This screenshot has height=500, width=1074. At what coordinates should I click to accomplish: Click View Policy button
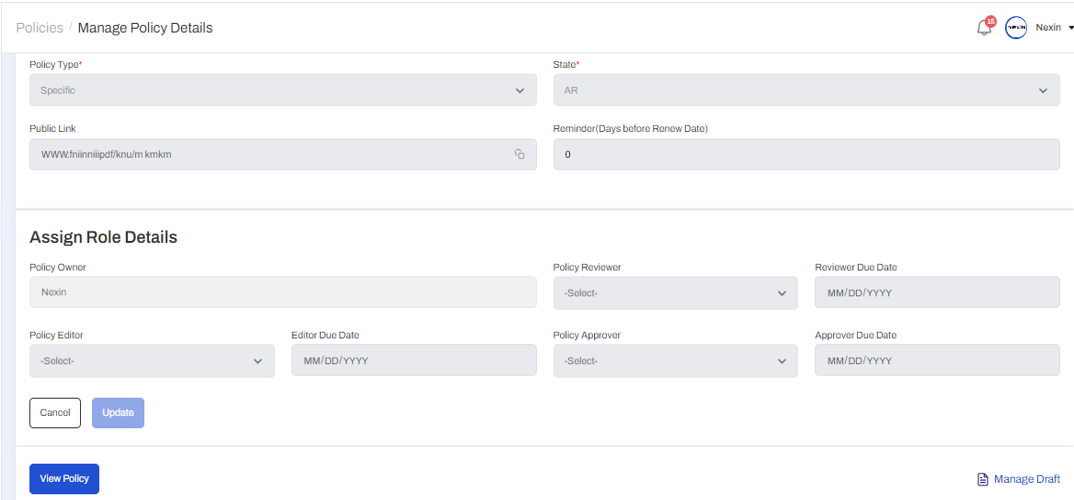(x=64, y=479)
